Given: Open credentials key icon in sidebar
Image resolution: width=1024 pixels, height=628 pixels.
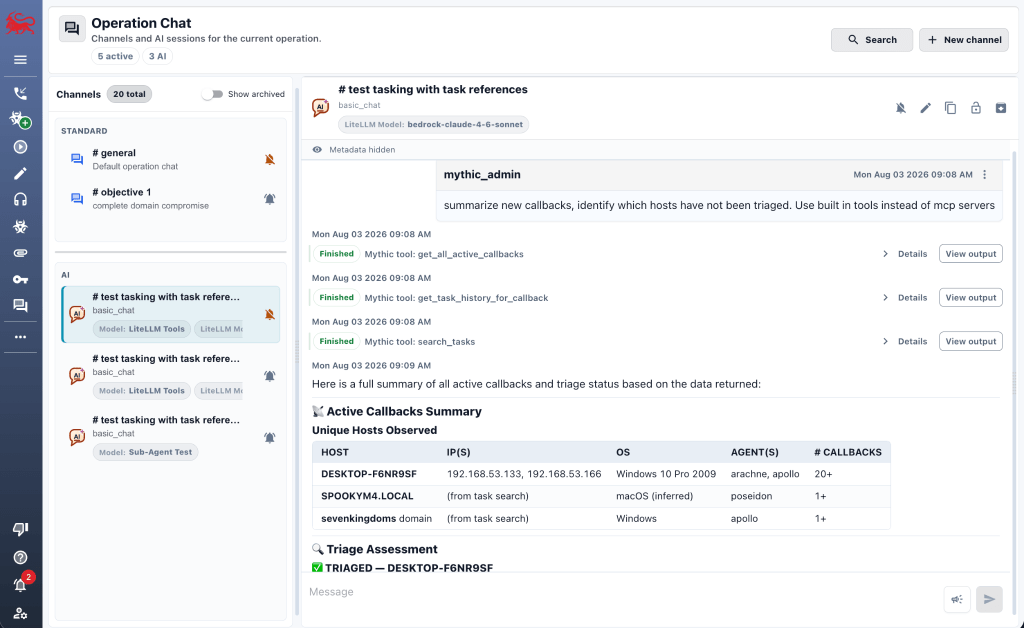Looking at the screenshot, I should coord(20,279).
